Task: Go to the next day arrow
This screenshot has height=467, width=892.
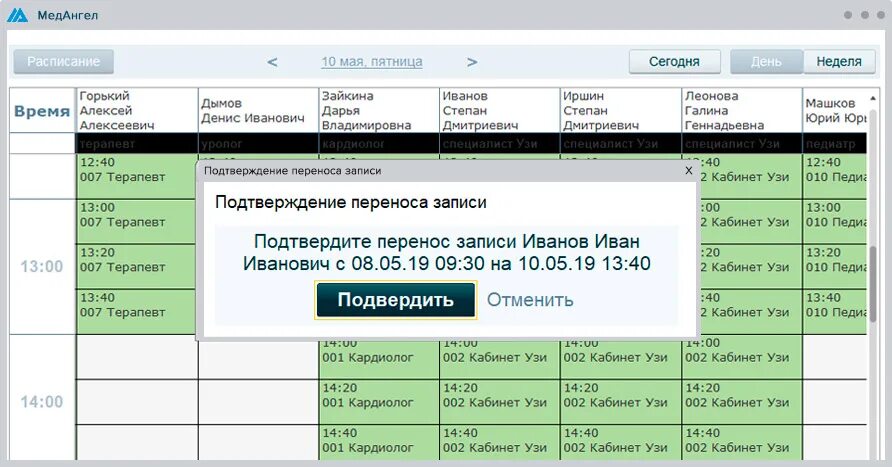Action: coord(472,62)
